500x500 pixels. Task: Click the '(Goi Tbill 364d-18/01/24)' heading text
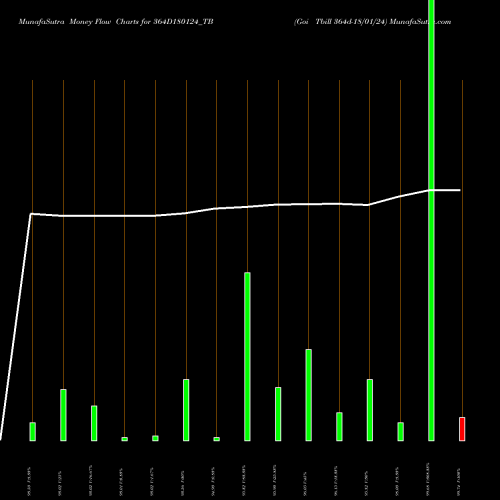point(340,22)
